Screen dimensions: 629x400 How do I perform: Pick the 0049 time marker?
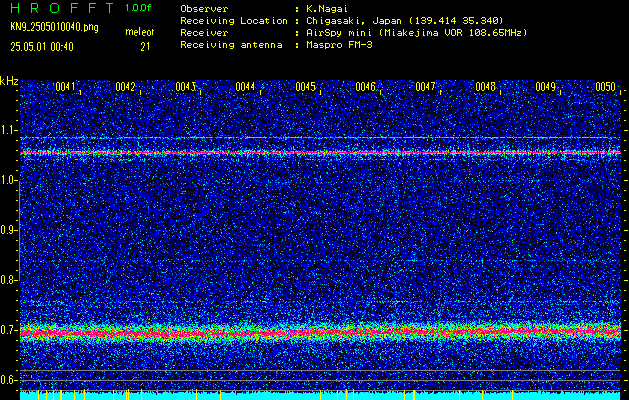point(546,87)
